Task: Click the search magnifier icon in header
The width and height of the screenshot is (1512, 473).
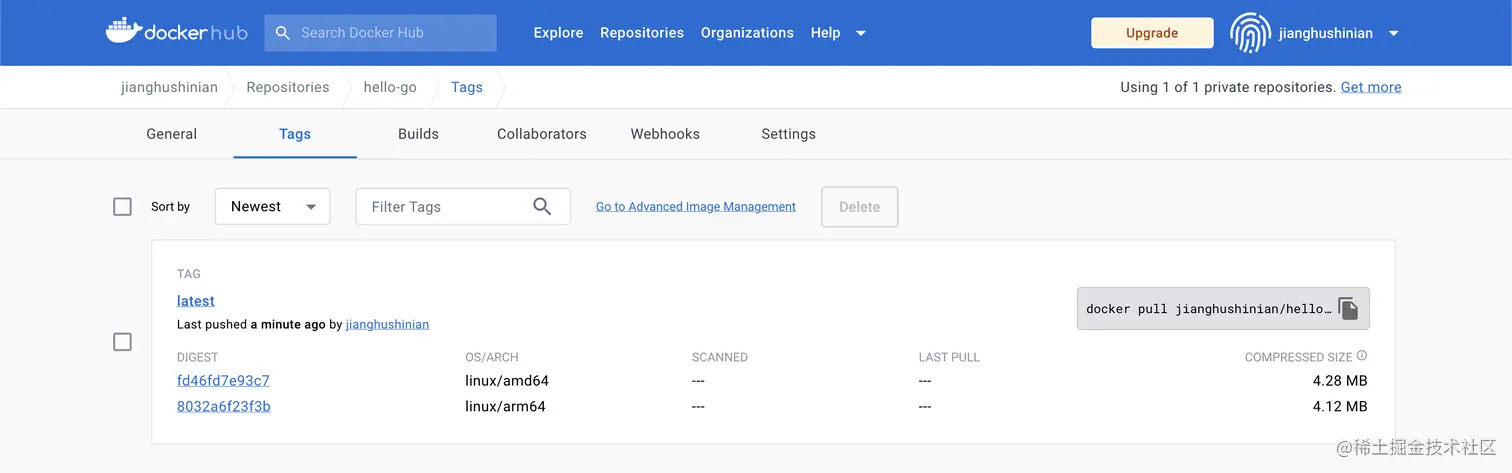Action: tap(283, 33)
